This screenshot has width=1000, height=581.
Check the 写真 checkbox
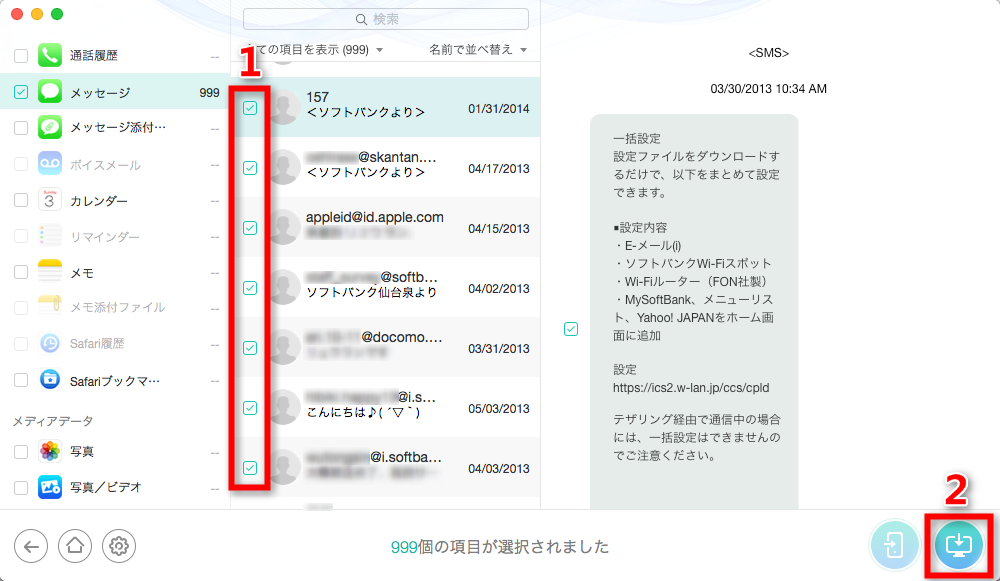coord(21,452)
